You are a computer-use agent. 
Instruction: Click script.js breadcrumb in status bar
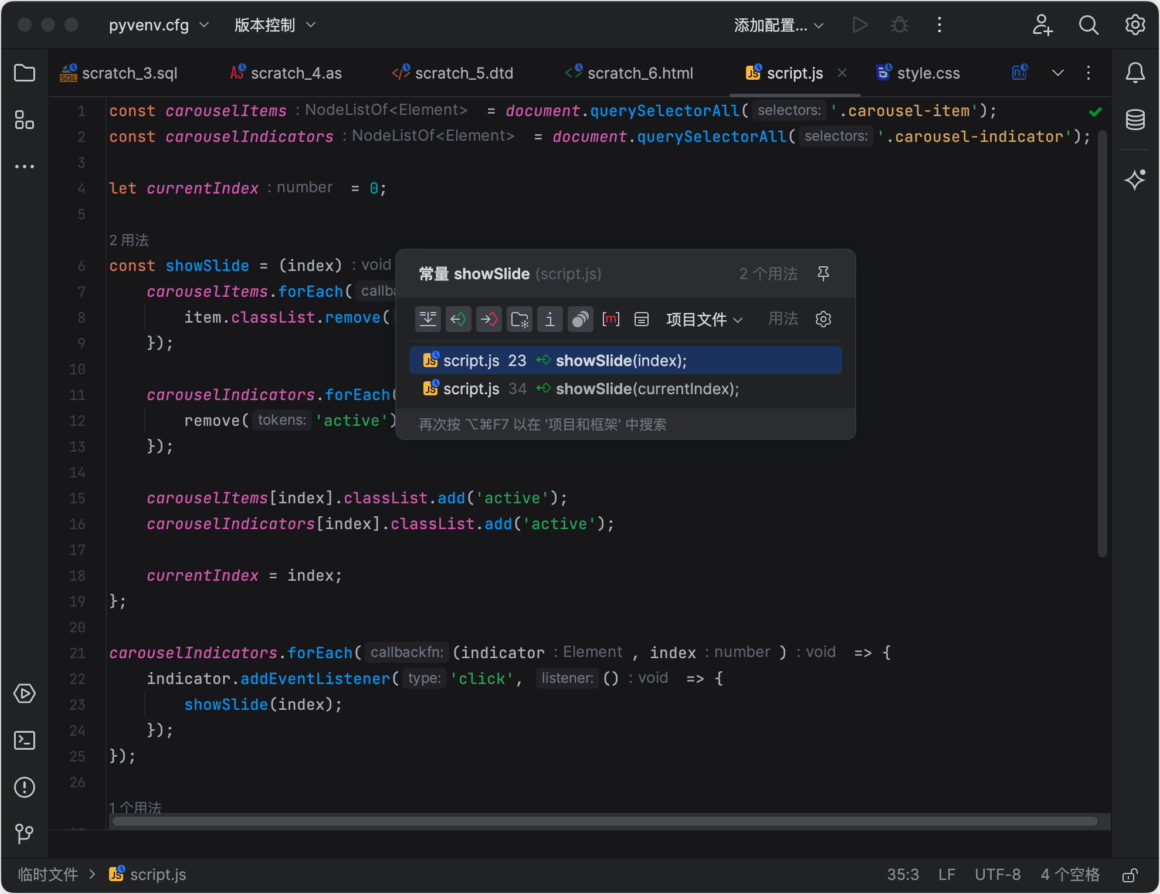pyautogui.click(x=148, y=875)
